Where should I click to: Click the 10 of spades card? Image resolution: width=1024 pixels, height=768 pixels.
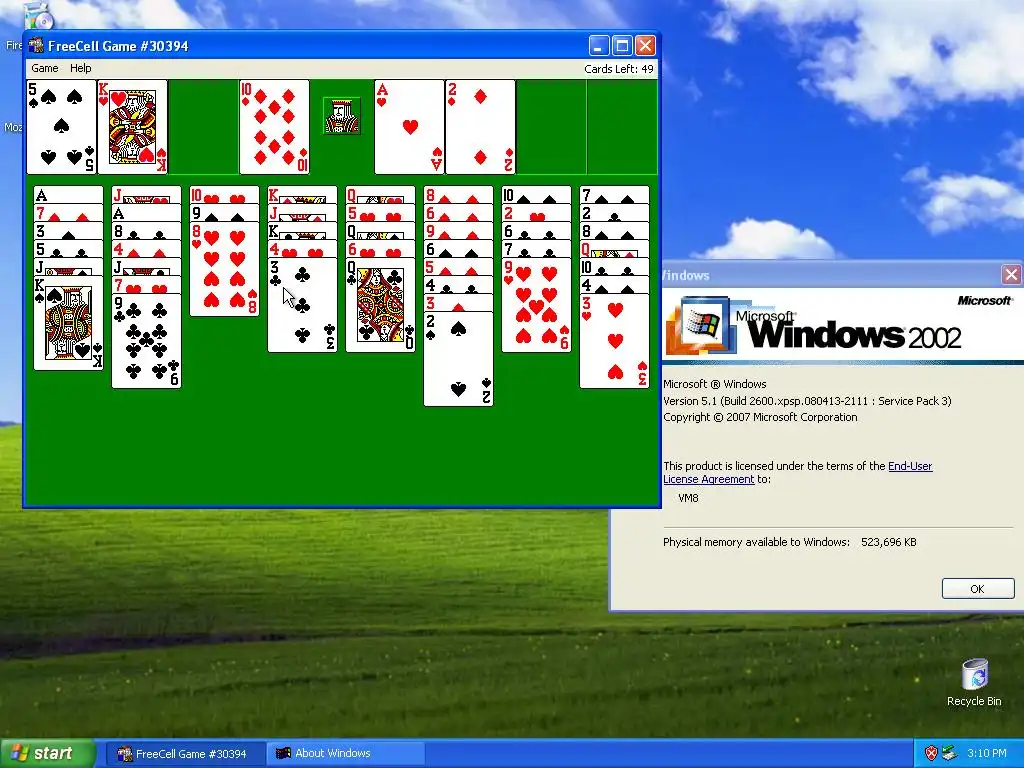click(x=536, y=195)
